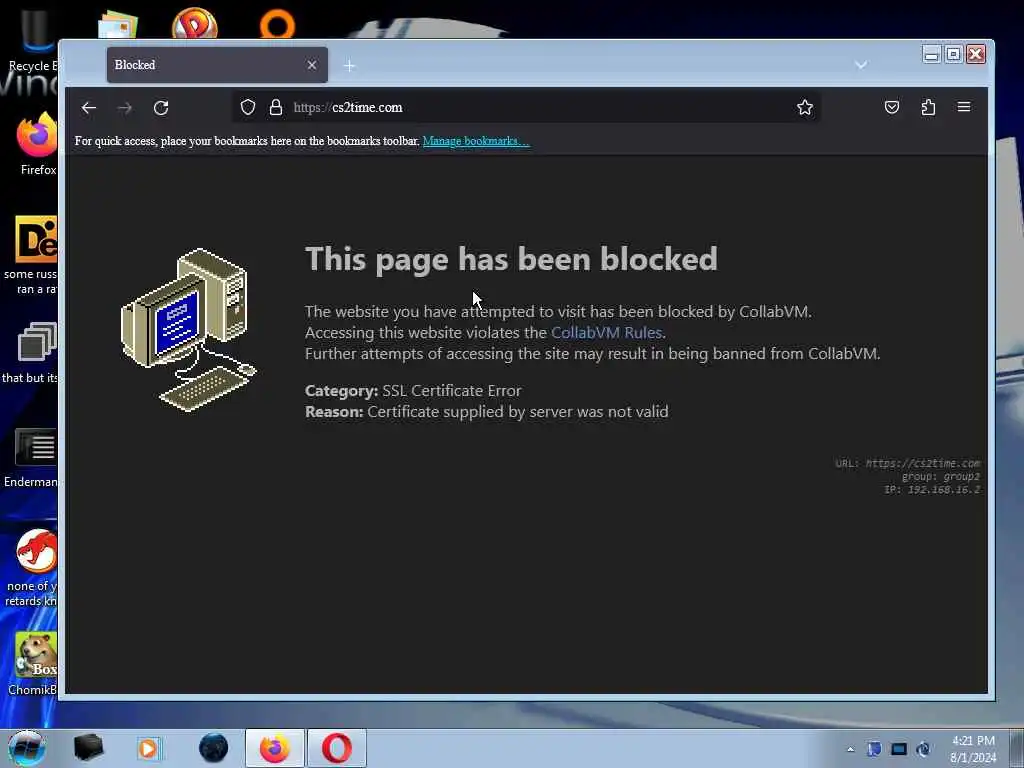Expand the list all tabs chevron
The image size is (1024, 768).
pos(861,65)
